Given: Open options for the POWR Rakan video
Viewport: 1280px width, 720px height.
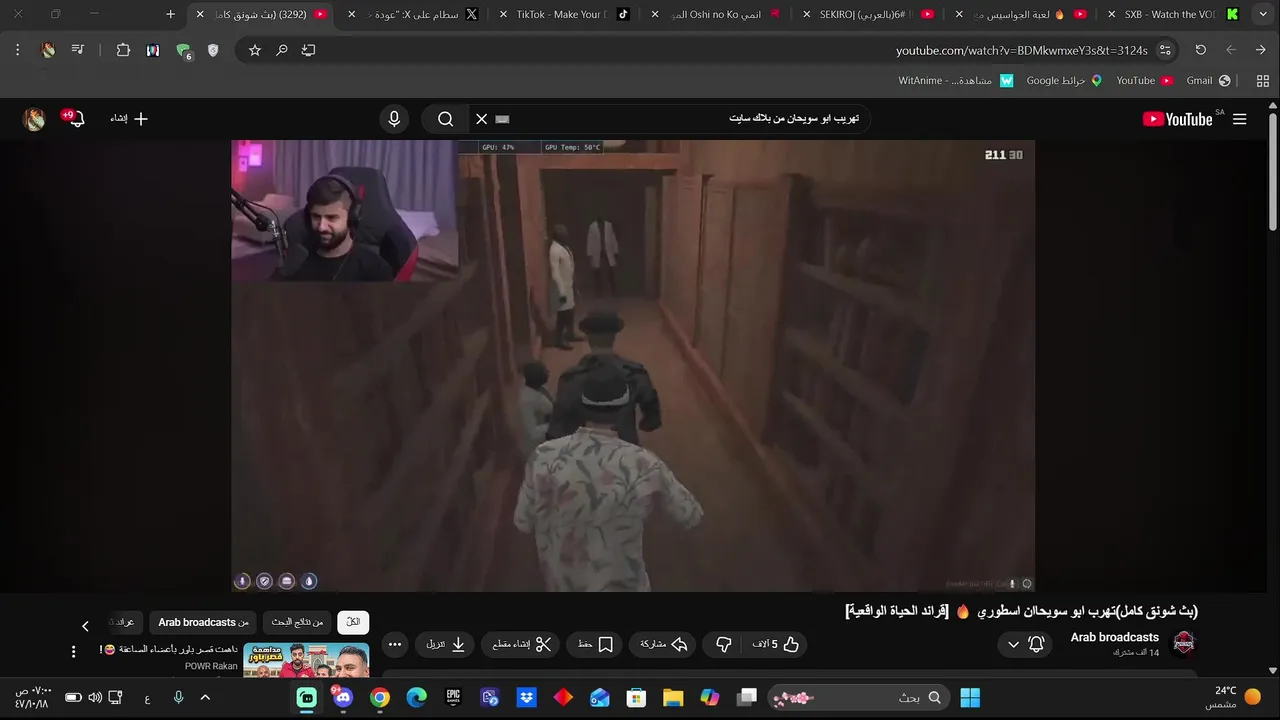Looking at the screenshot, I should [x=73, y=652].
